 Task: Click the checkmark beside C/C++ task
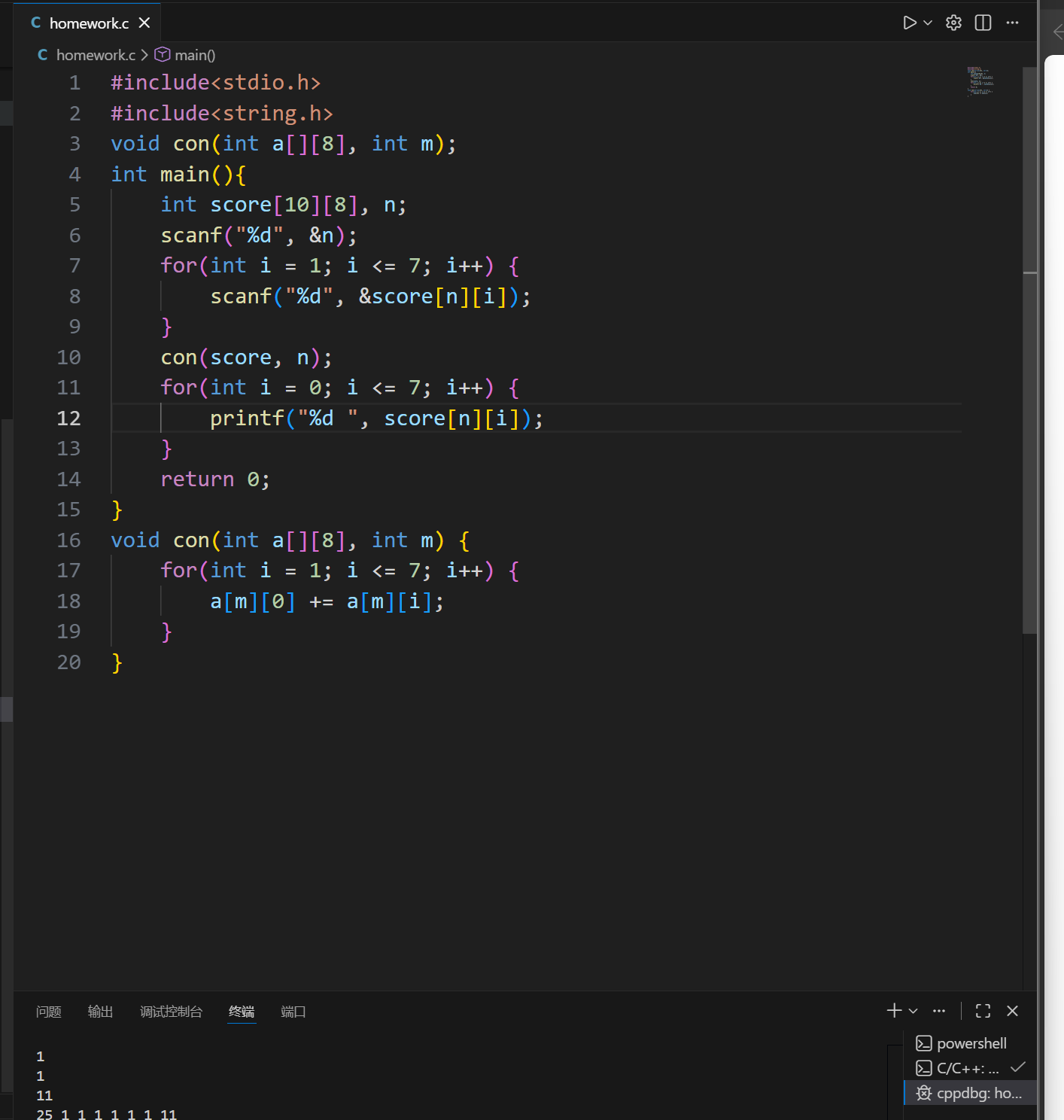point(1018,1067)
